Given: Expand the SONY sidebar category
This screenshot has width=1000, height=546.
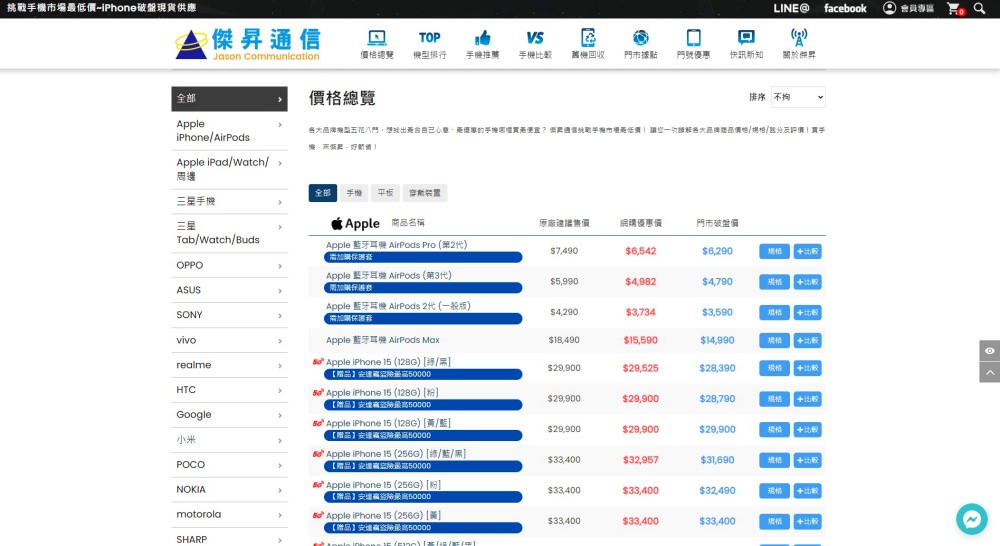Looking at the screenshot, I should coord(230,315).
